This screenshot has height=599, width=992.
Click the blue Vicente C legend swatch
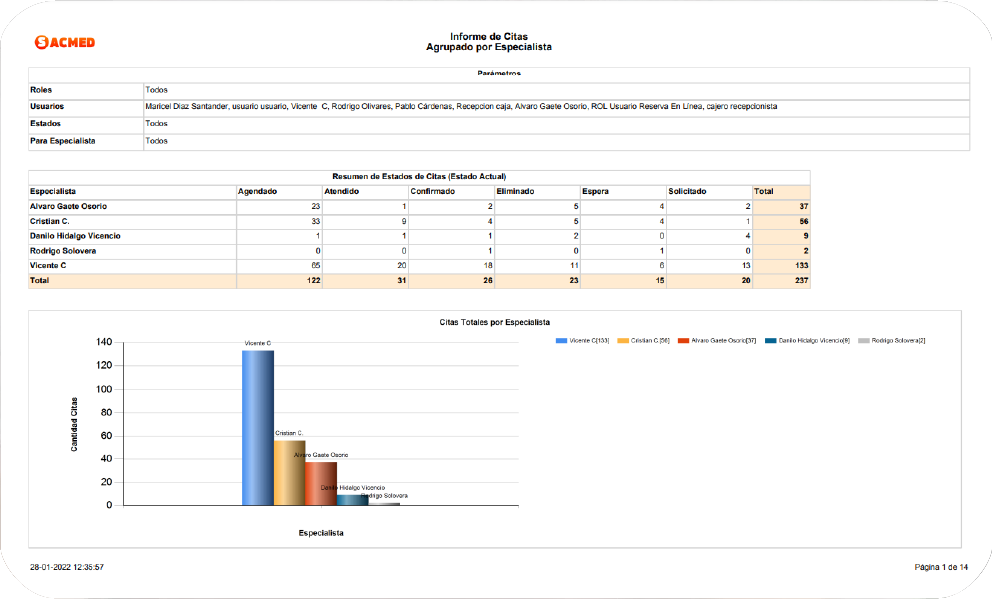[561, 341]
